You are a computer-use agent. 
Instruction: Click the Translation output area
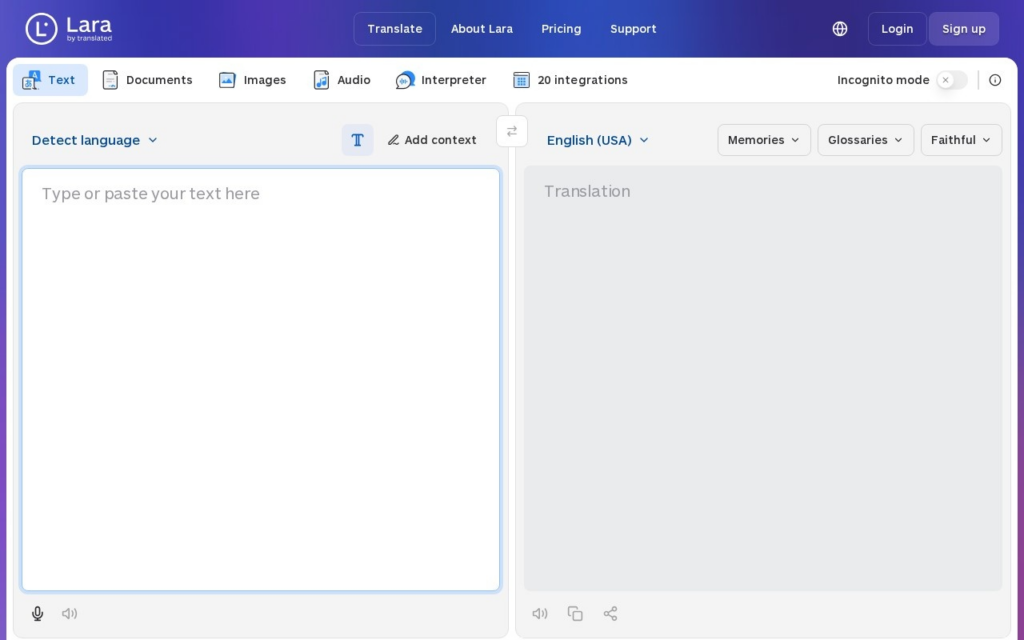(x=763, y=378)
